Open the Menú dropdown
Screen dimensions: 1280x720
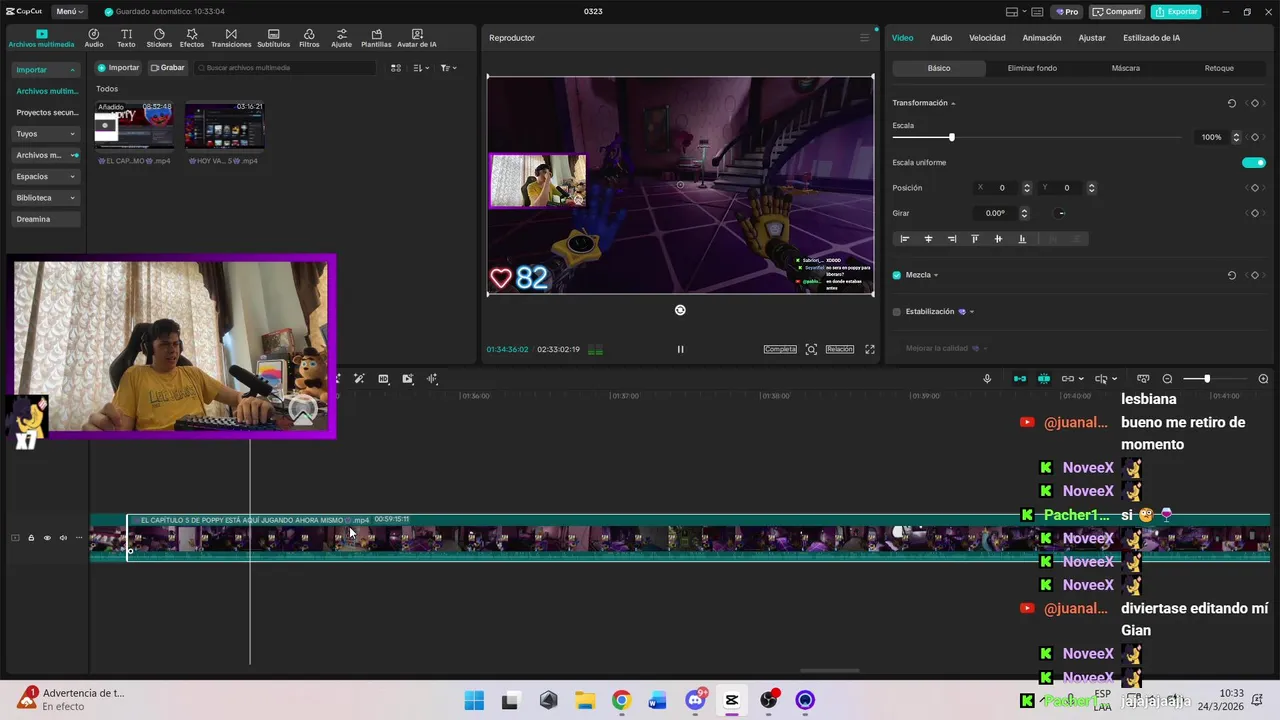click(x=68, y=11)
